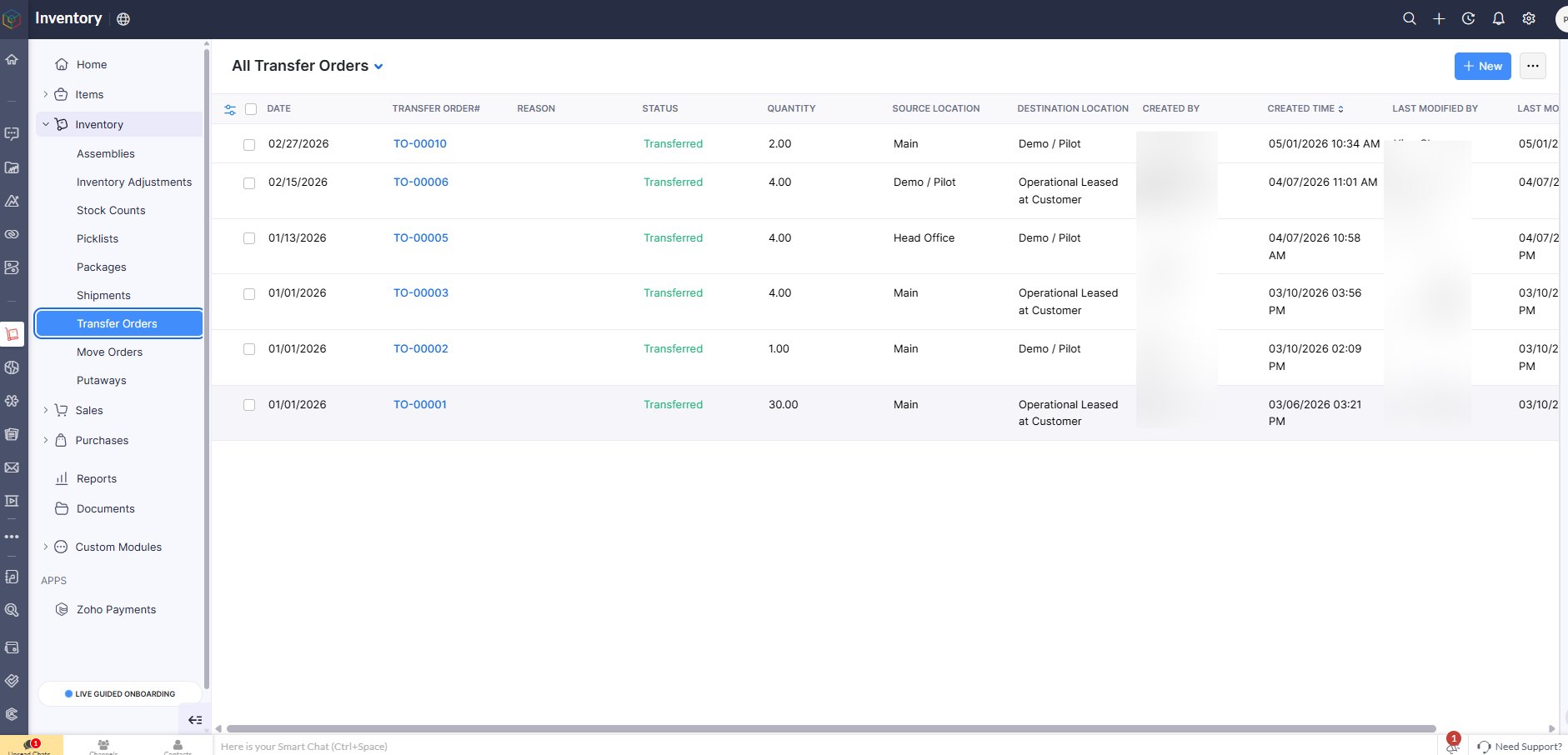Viewport: 1568px width, 755px height.
Task: Open transfer order TO-00005 link
Action: tap(421, 237)
